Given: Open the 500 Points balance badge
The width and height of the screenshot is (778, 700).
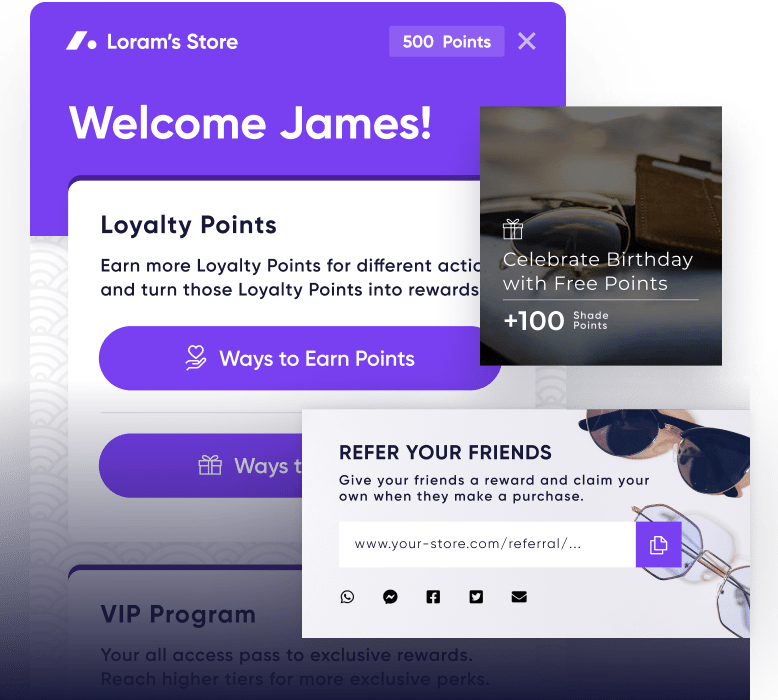Looking at the screenshot, I should [447, 41].
